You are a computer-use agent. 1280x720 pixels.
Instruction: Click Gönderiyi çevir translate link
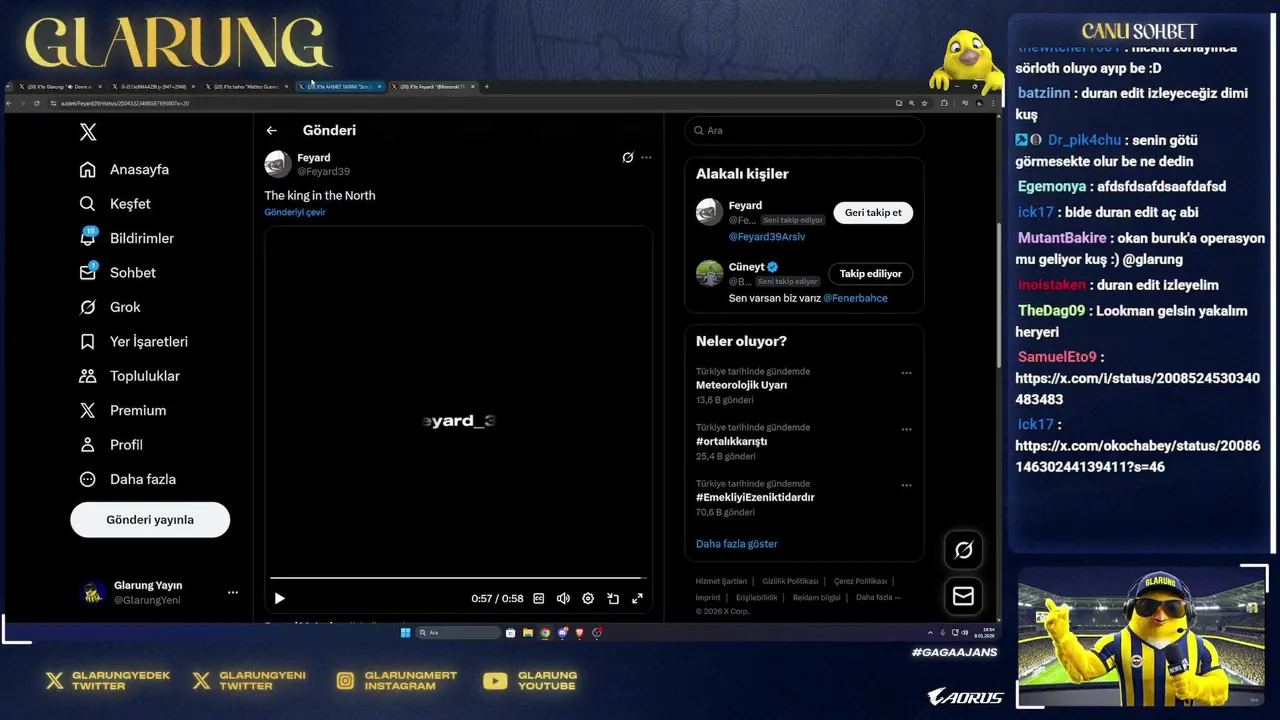(x=295, y=213)
